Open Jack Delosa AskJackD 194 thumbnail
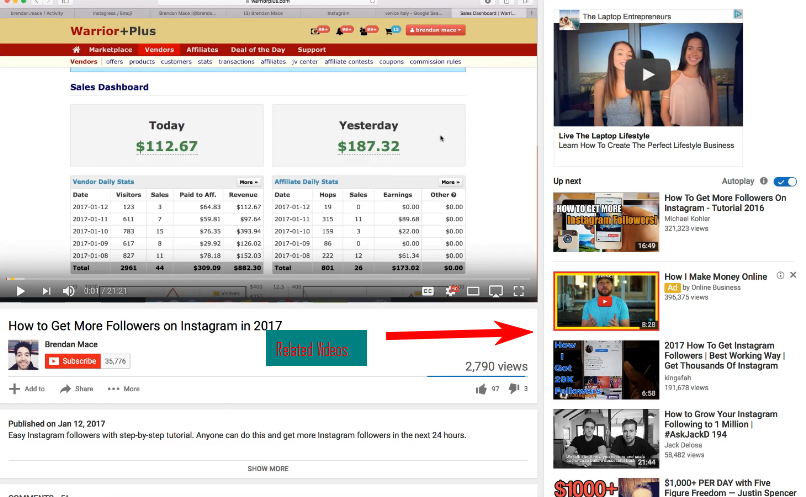 pos(606,439)
